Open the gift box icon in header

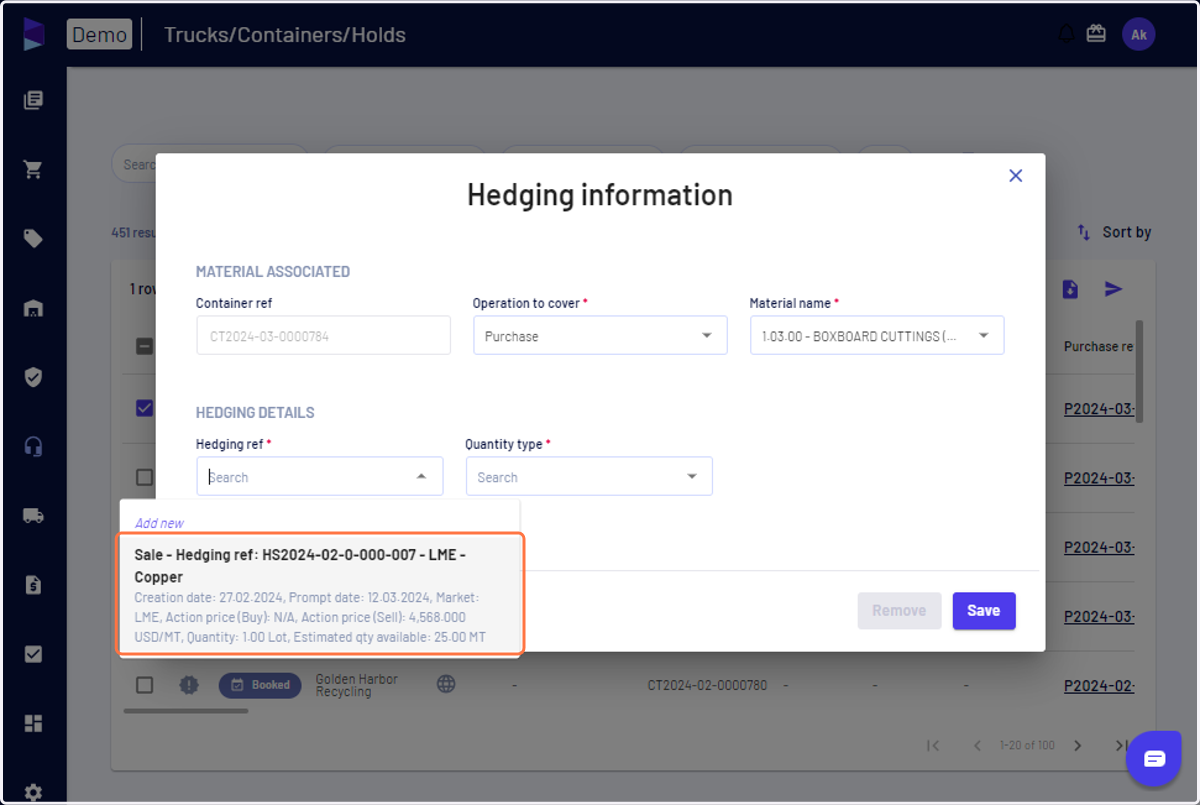tap(1096, 34)
